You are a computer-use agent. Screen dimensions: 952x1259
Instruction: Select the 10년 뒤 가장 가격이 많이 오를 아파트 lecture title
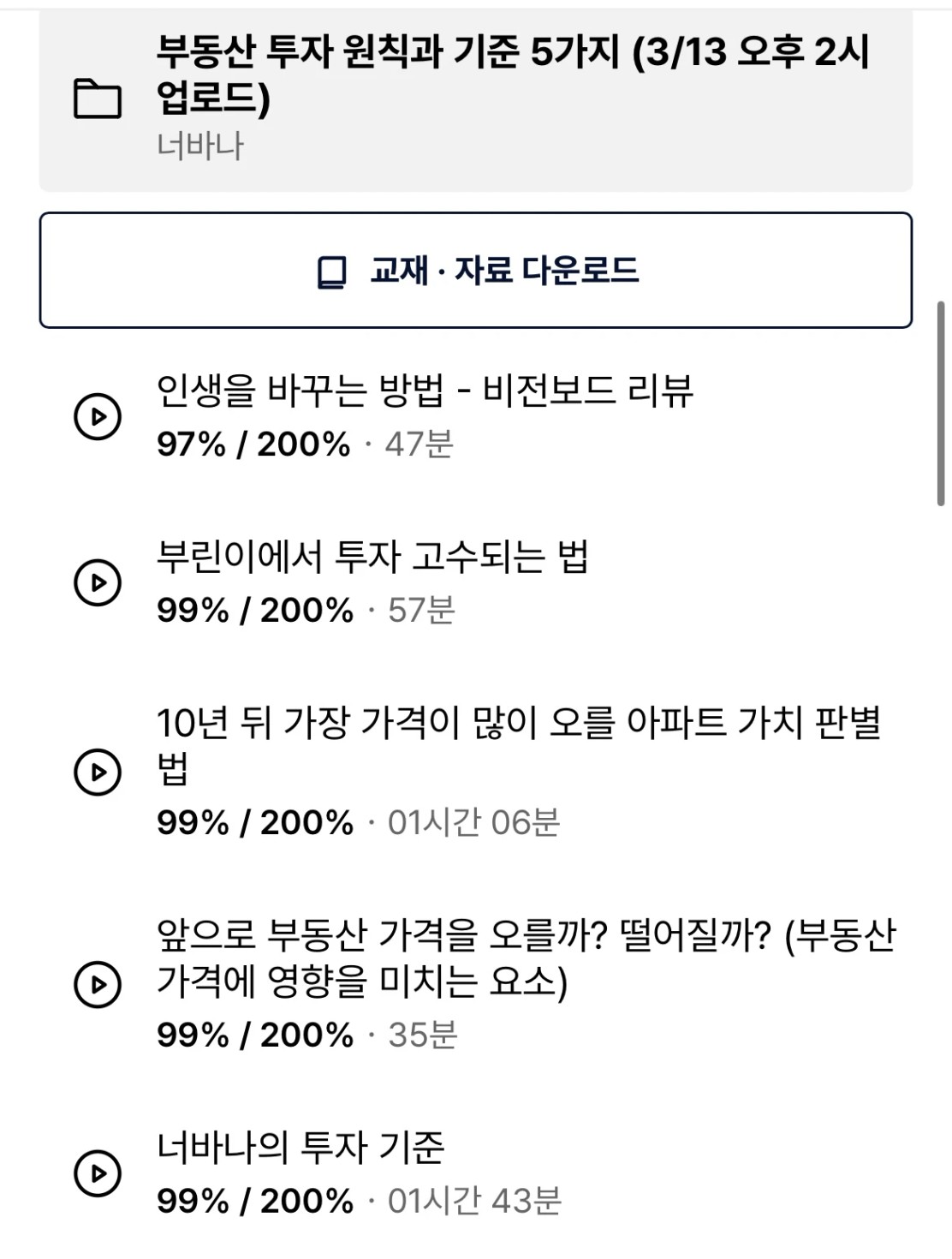click(519, 745)
